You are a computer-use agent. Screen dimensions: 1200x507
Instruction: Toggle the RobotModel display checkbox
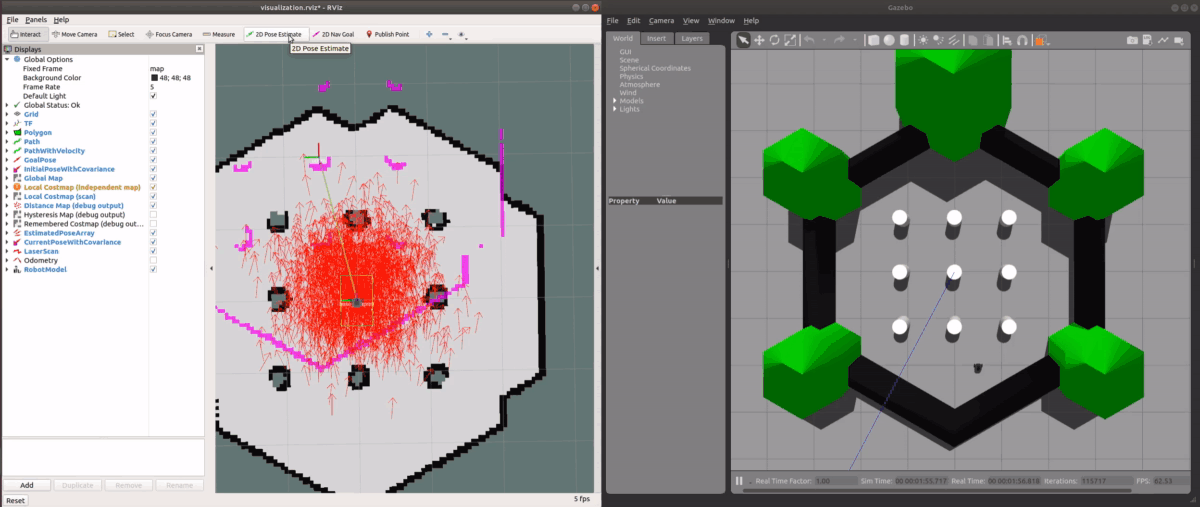[x=153, y=269]
